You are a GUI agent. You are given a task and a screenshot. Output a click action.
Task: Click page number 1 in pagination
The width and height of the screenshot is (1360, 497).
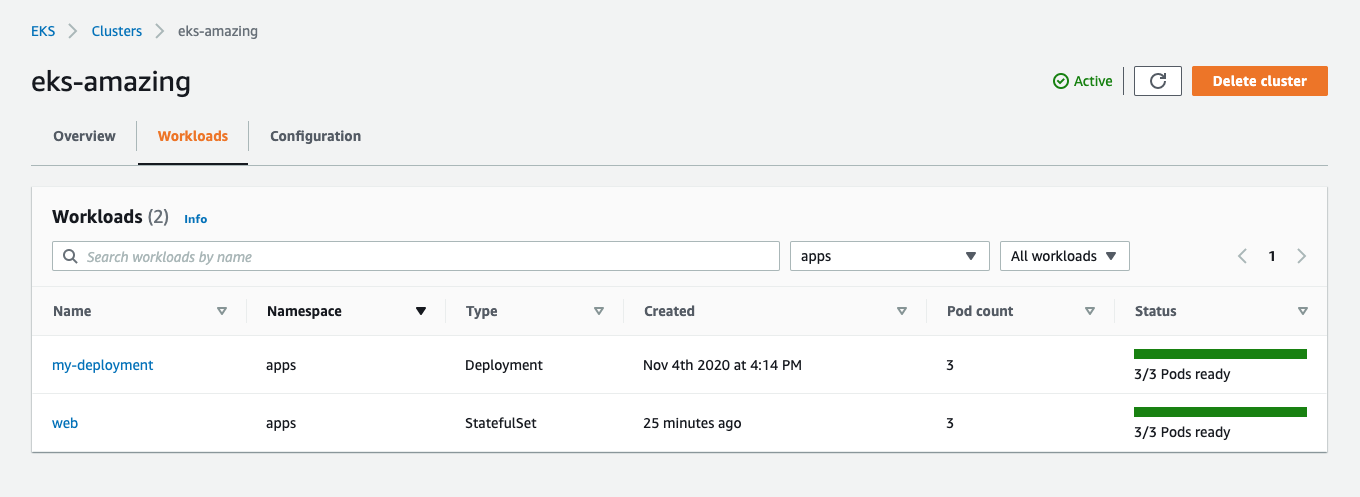[1272, 256]
